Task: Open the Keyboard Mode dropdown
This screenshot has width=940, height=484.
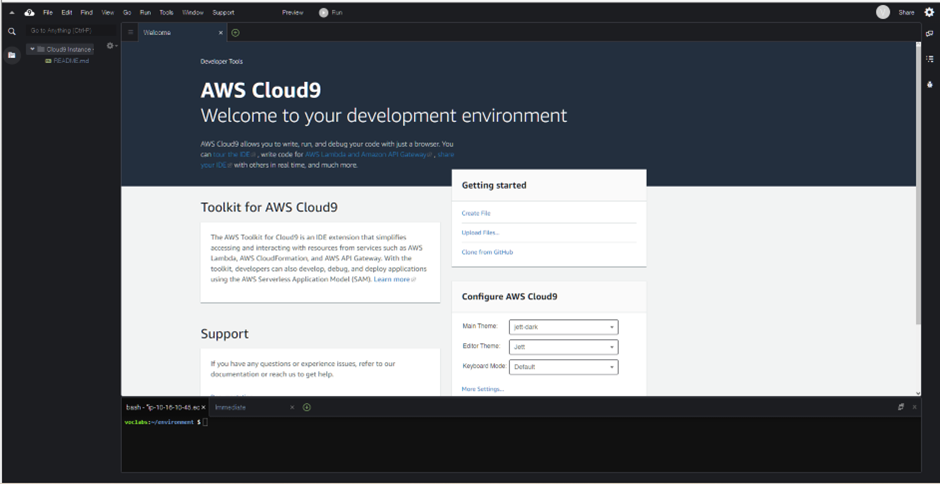Action: [564, 366]
